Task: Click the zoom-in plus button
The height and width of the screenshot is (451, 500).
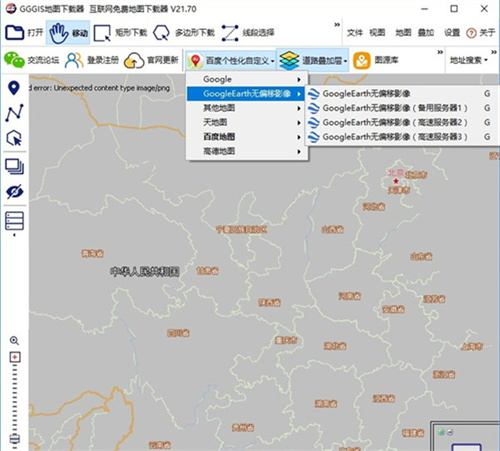Action: tap(15, 357)
